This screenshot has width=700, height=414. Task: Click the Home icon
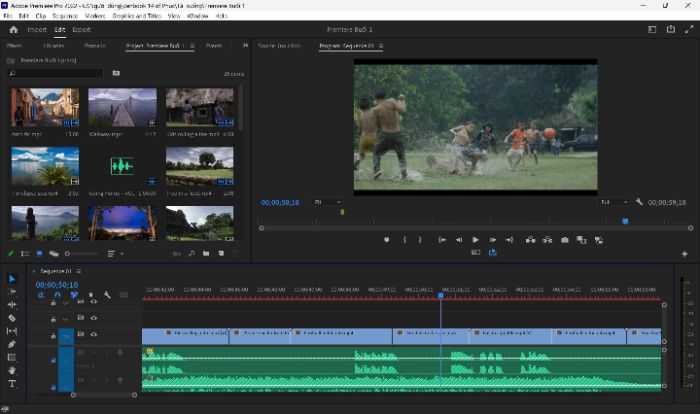tap(13, 29)
